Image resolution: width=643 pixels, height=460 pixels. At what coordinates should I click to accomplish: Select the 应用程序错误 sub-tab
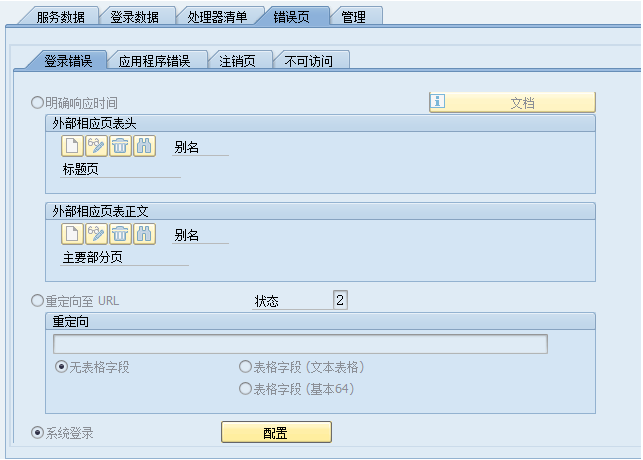(154, 61)
